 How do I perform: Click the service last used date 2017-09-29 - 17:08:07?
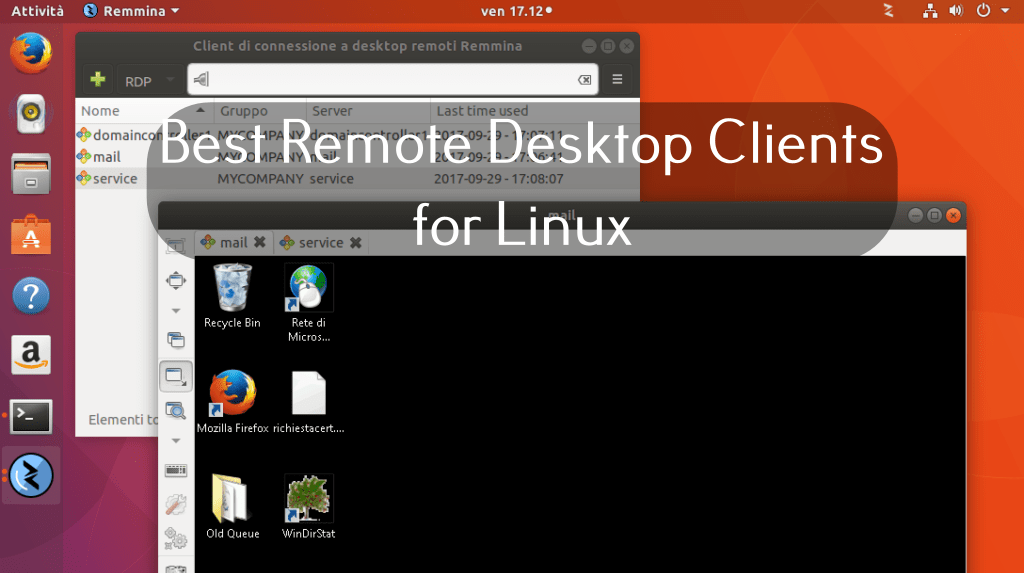498,178
